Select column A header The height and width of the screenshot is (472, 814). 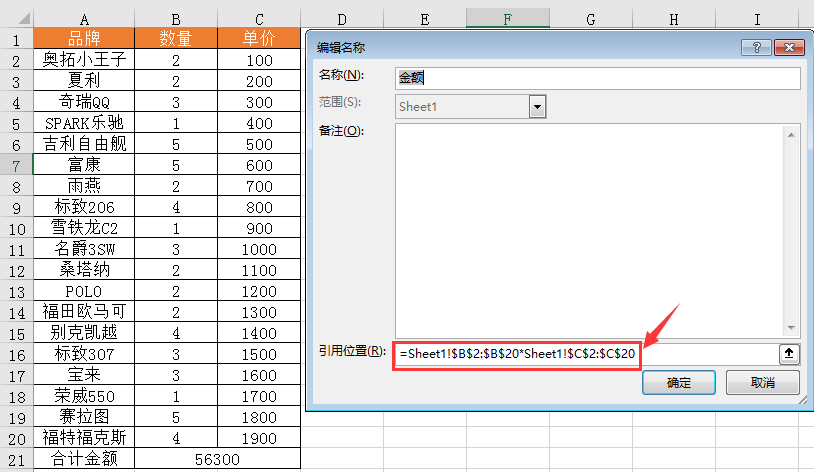point(84,19)
